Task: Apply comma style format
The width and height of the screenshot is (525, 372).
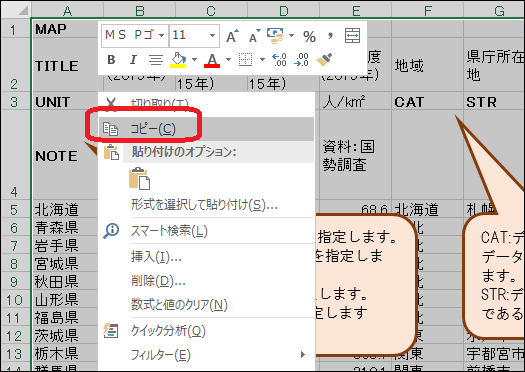Action: [330, 35]
